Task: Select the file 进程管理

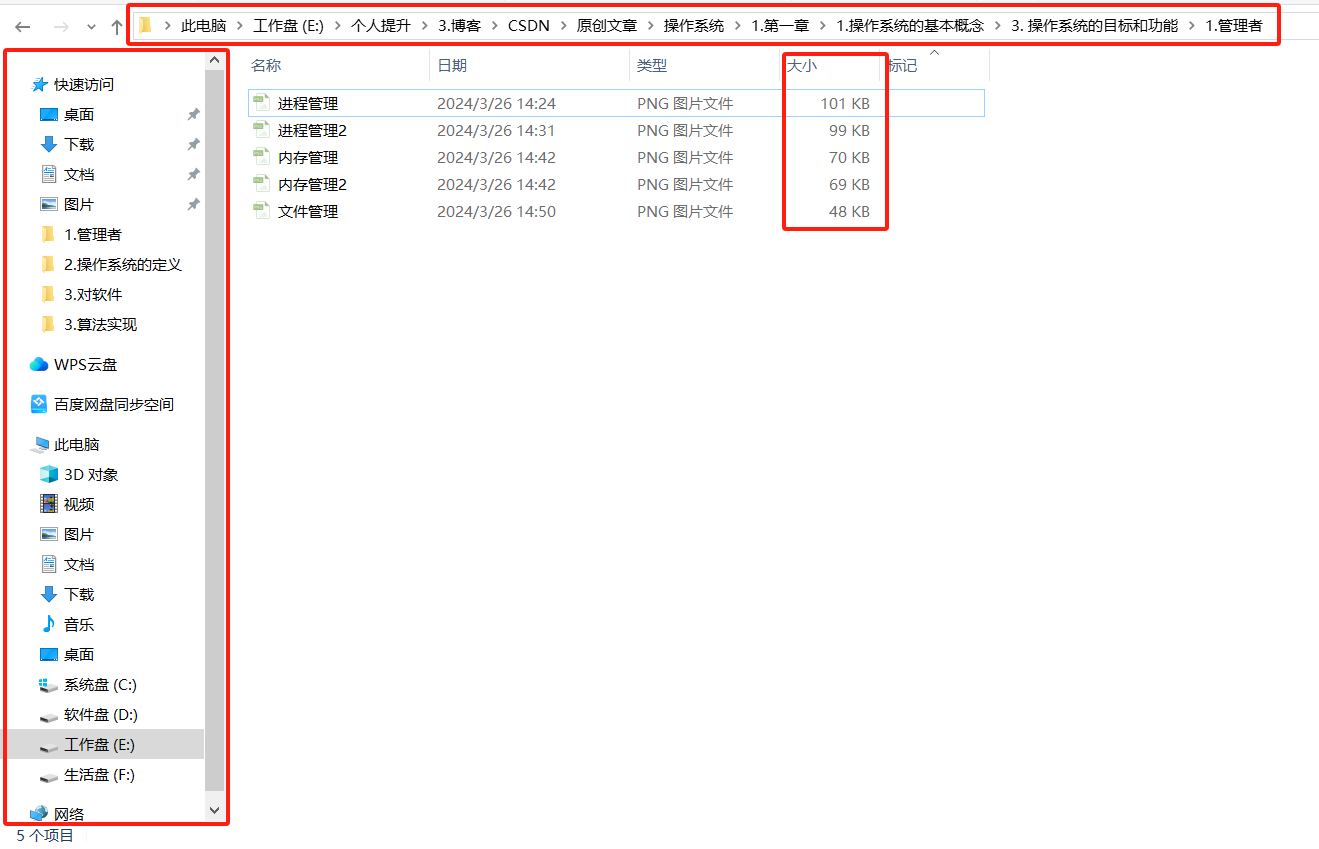Action: (x=308, y=103)
